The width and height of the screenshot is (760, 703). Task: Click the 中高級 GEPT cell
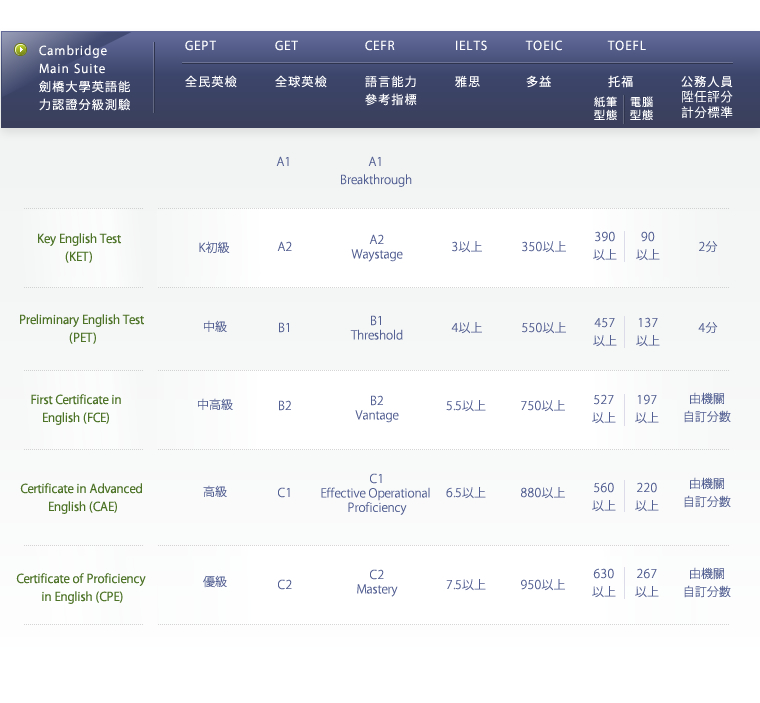215,404
